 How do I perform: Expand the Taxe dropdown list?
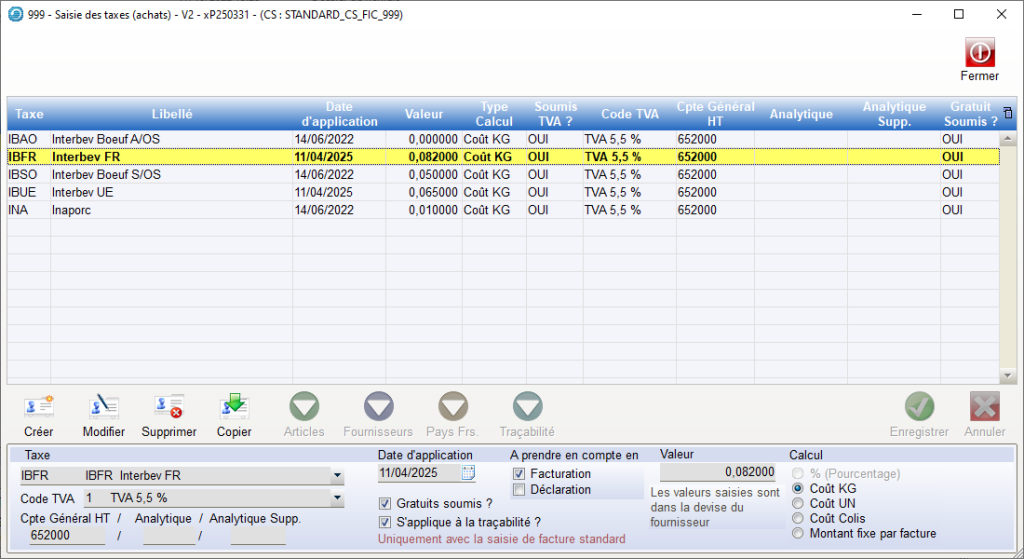337,475
